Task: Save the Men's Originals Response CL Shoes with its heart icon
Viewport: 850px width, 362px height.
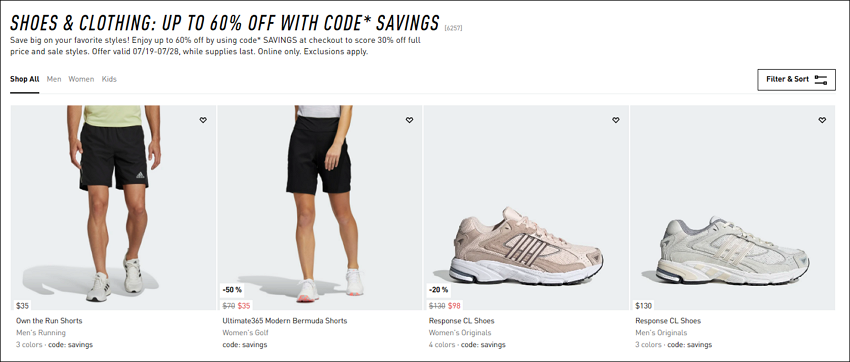Action: 822,120
